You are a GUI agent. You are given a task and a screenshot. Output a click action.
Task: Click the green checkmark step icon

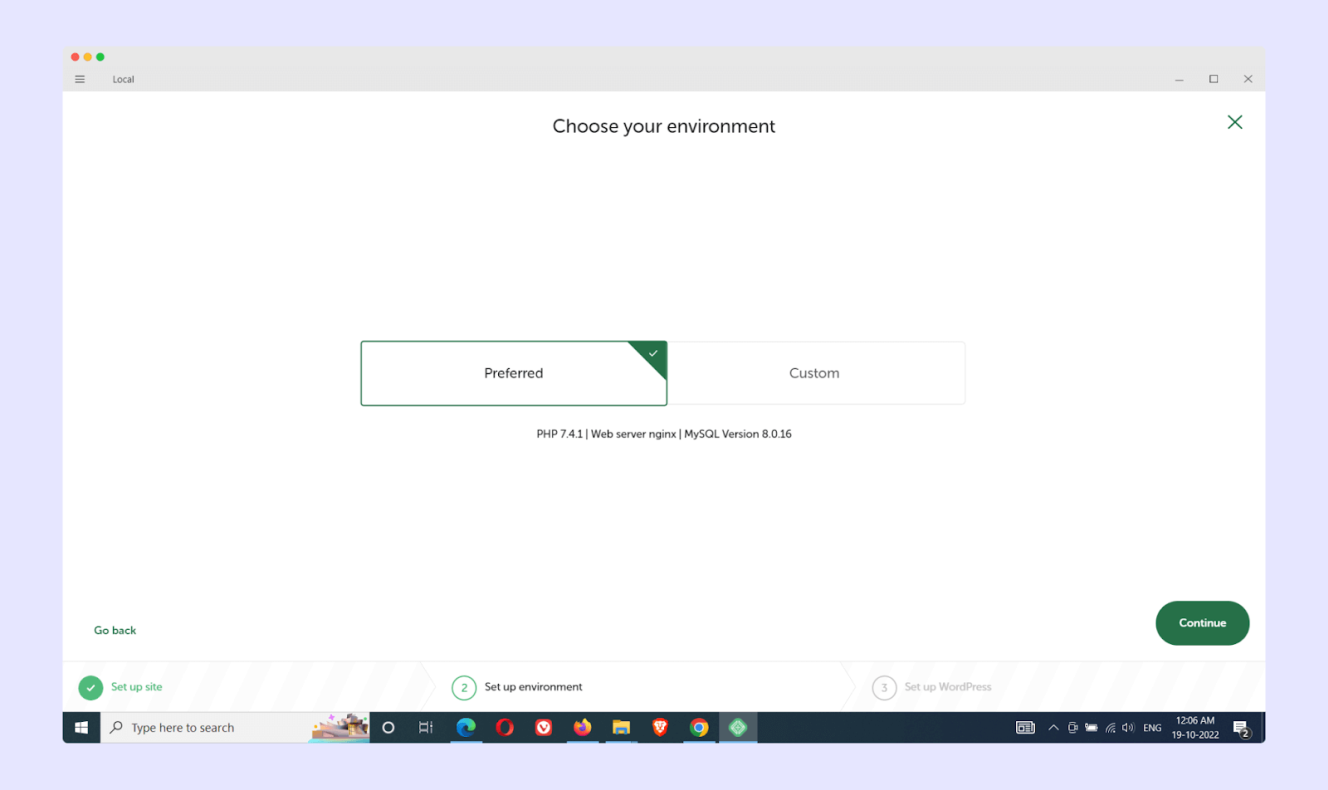click(x=91, y=687)
